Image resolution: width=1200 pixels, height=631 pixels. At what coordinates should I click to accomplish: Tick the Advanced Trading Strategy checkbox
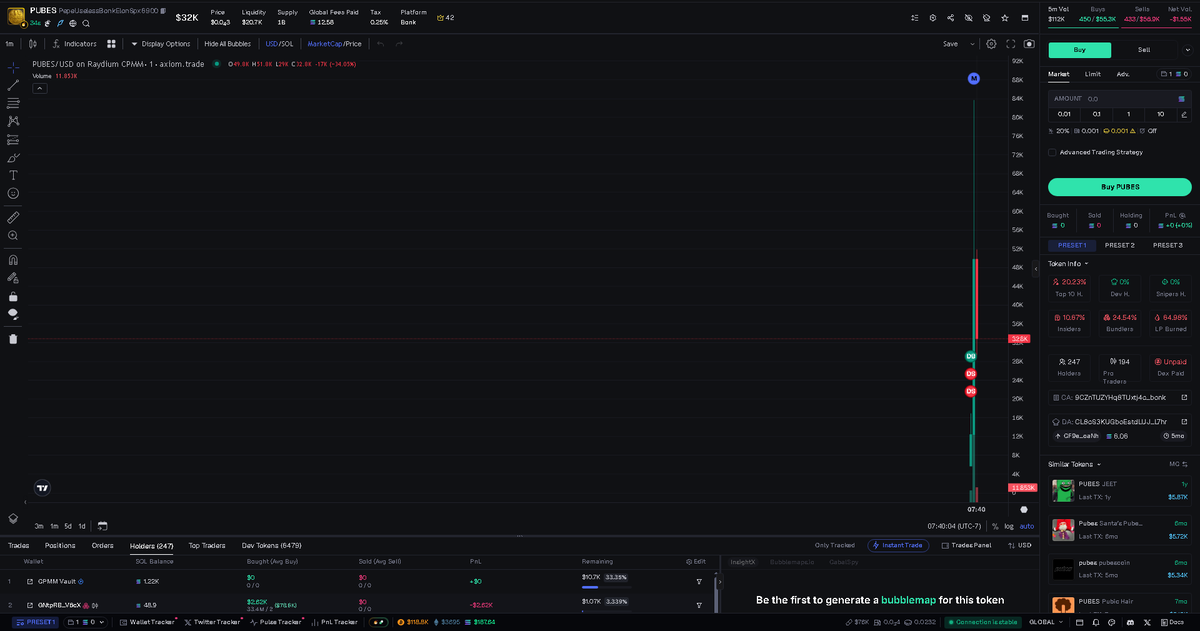pos(1052,152)
